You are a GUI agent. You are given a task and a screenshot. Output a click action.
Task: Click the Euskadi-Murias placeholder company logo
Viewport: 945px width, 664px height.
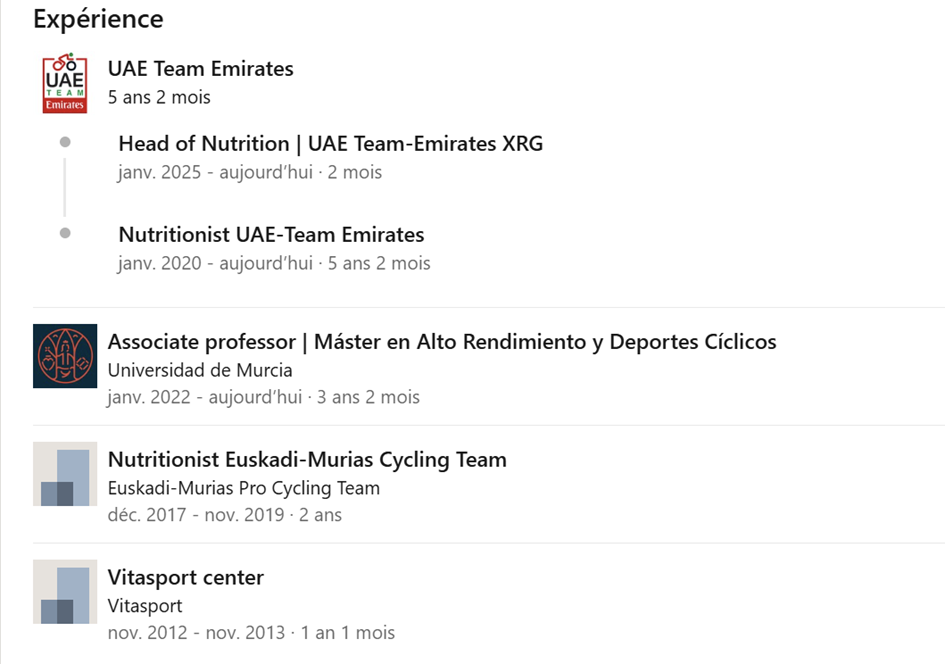tap(65, 474)
